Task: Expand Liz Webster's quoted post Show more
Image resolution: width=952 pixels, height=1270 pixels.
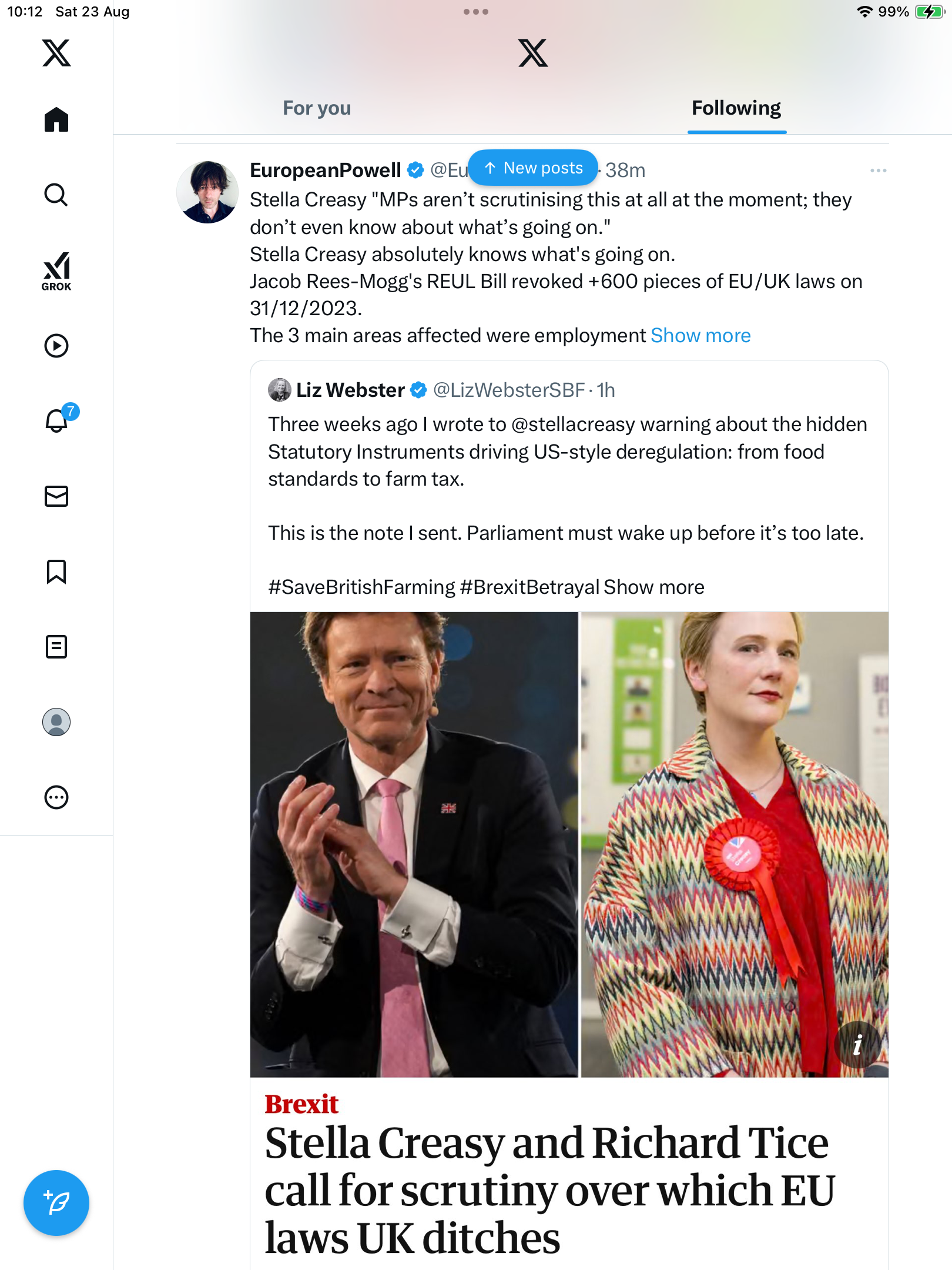Action: [653, 587]
